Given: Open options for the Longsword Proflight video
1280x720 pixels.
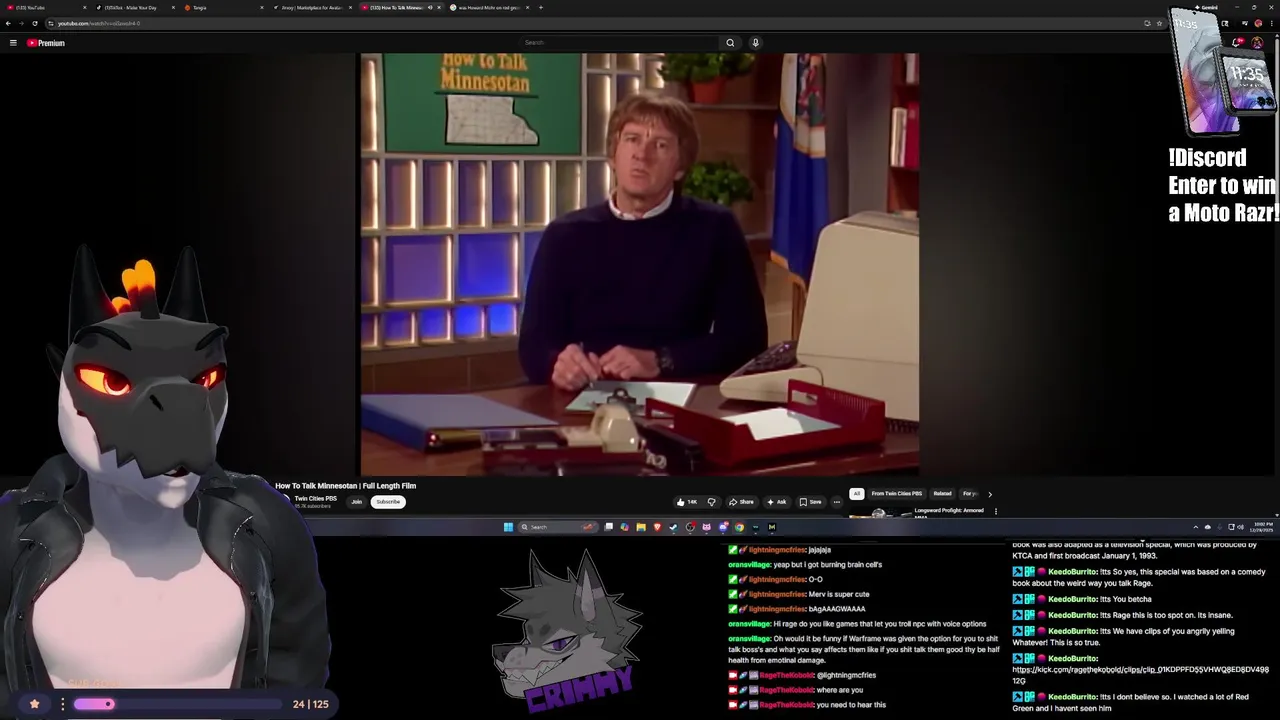Looking at the screenshot, I should point(995,511).
